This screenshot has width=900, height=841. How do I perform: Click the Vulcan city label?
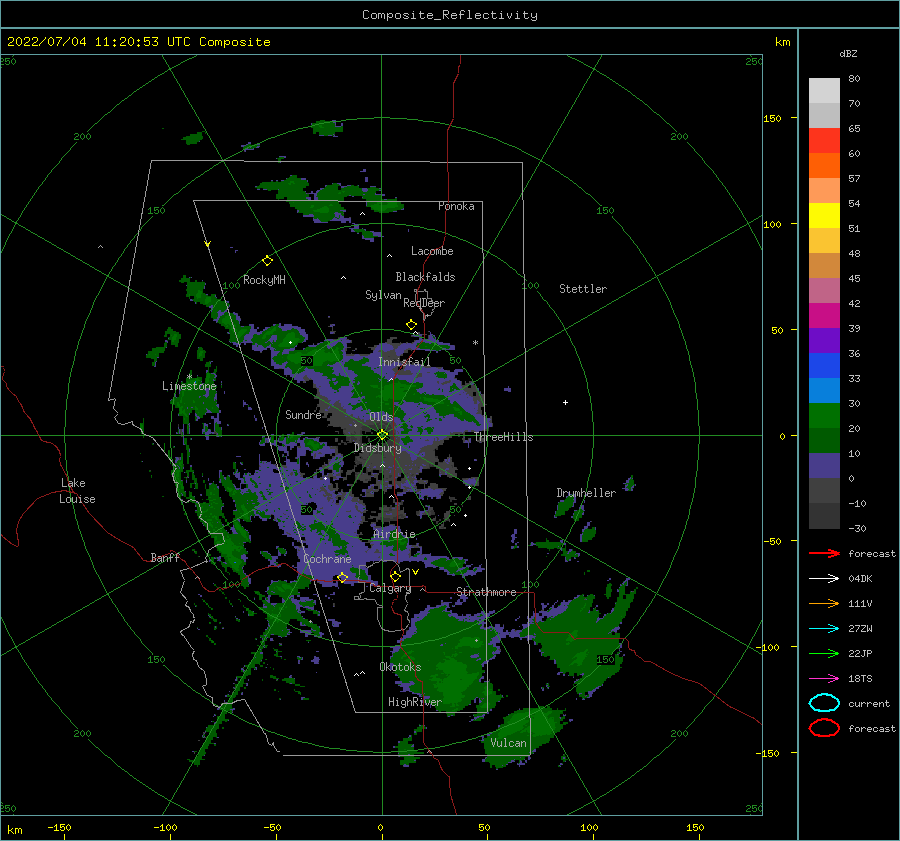(x=509, y=743)
